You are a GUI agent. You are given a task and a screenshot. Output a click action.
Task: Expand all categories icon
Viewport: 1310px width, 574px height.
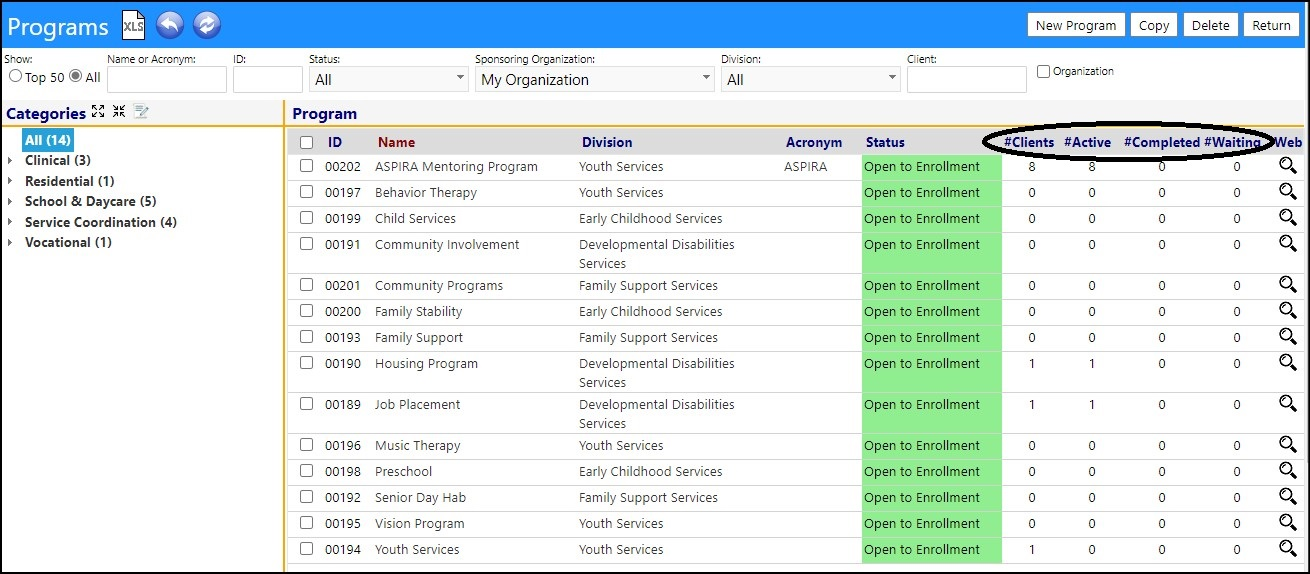(x=97, y=112)
